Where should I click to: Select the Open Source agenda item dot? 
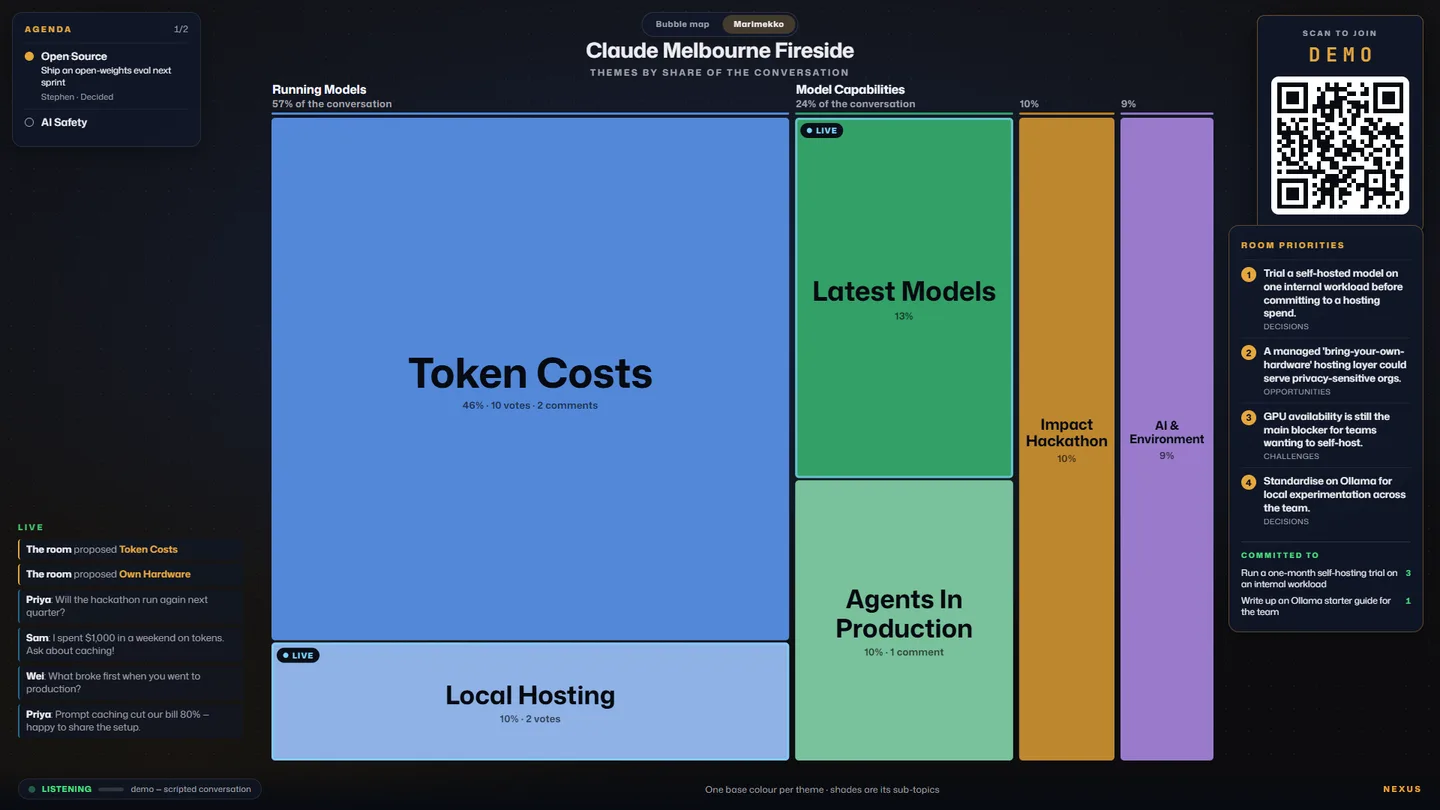click(x=29, y=57)
